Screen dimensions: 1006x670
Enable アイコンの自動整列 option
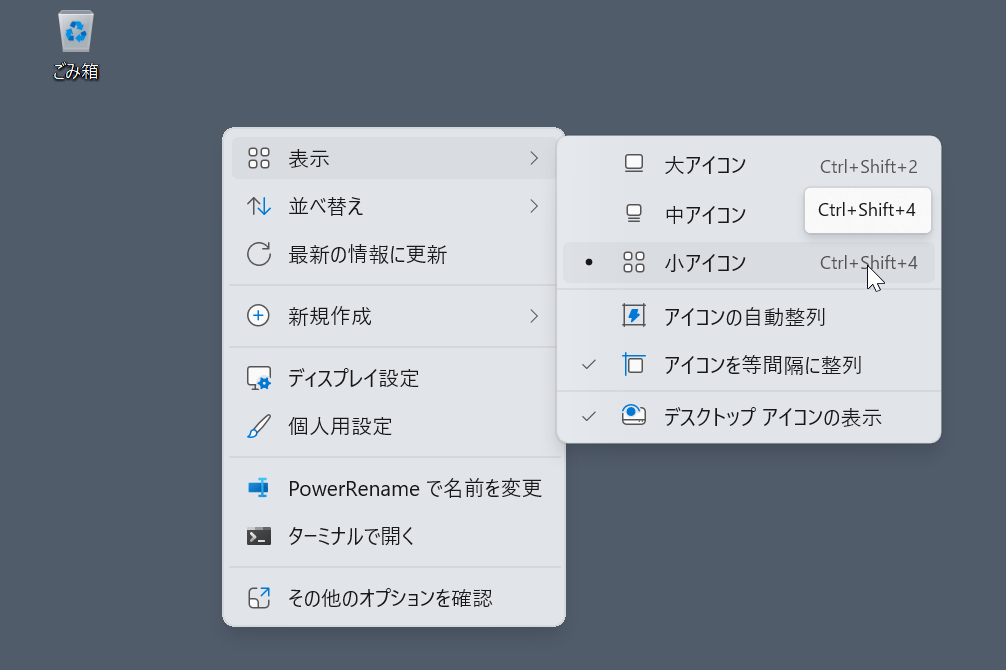[x=744, y=317]
